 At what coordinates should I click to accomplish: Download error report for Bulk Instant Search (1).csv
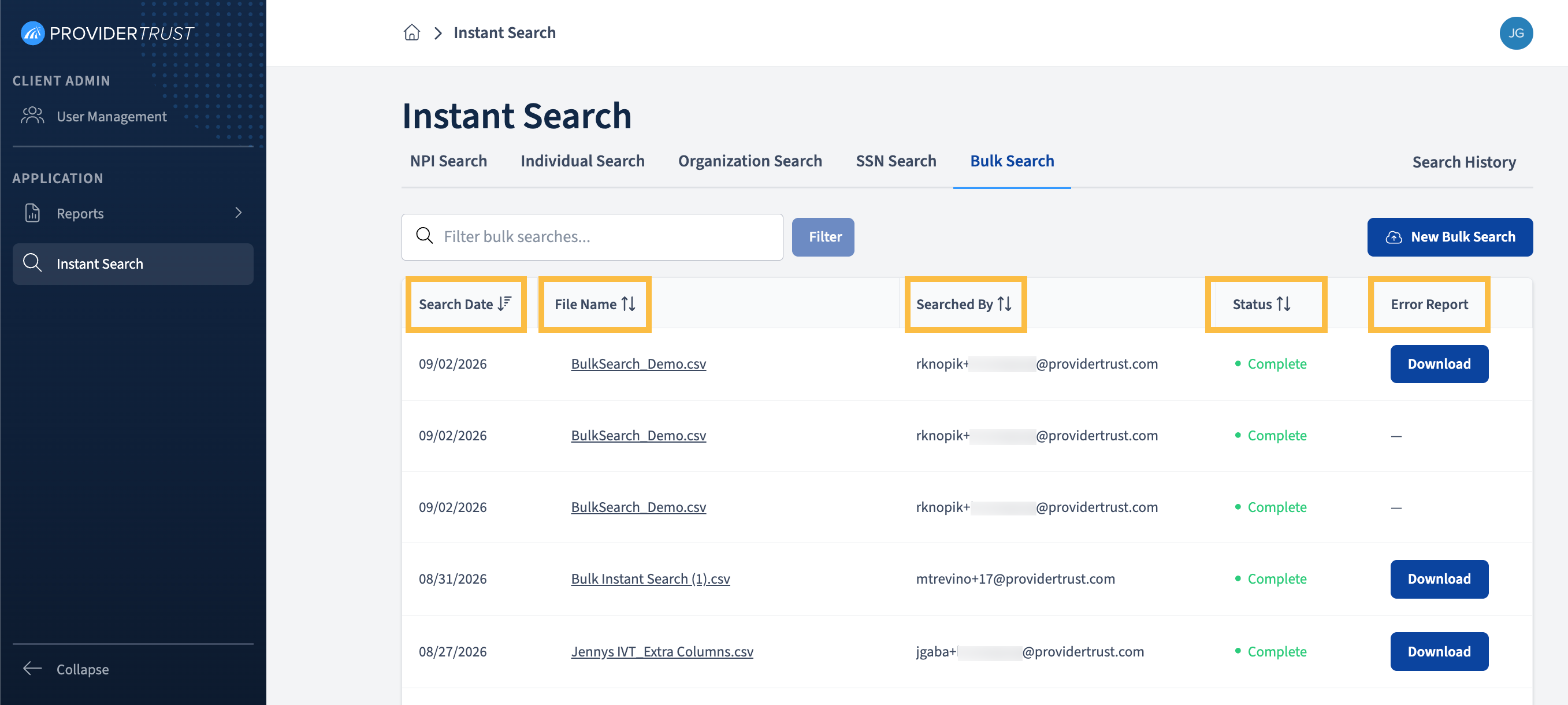(x=1439, y=579)
